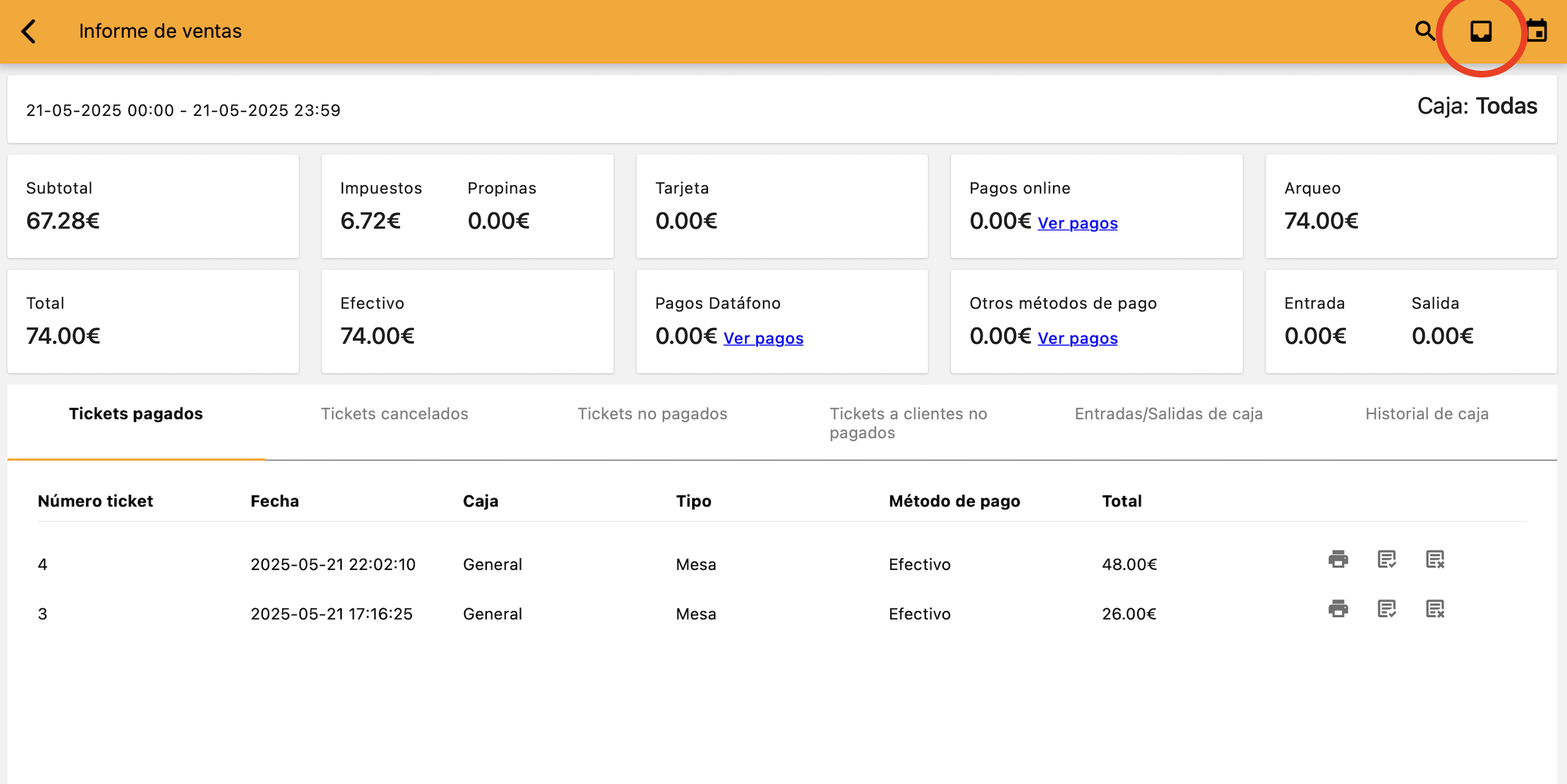Print ticket number 4
The width and height of the screenshot is (1567, 784).
coord(1338,560)
